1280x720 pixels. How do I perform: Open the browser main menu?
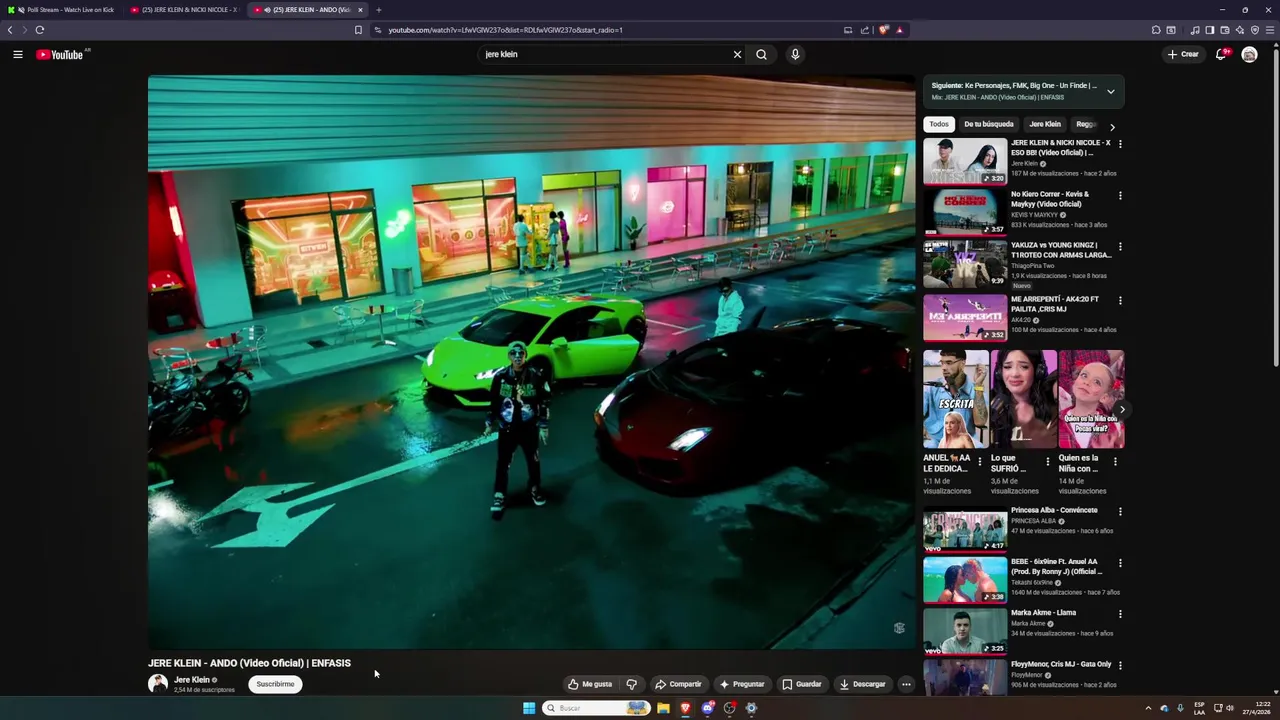[x=1270, y=30]
